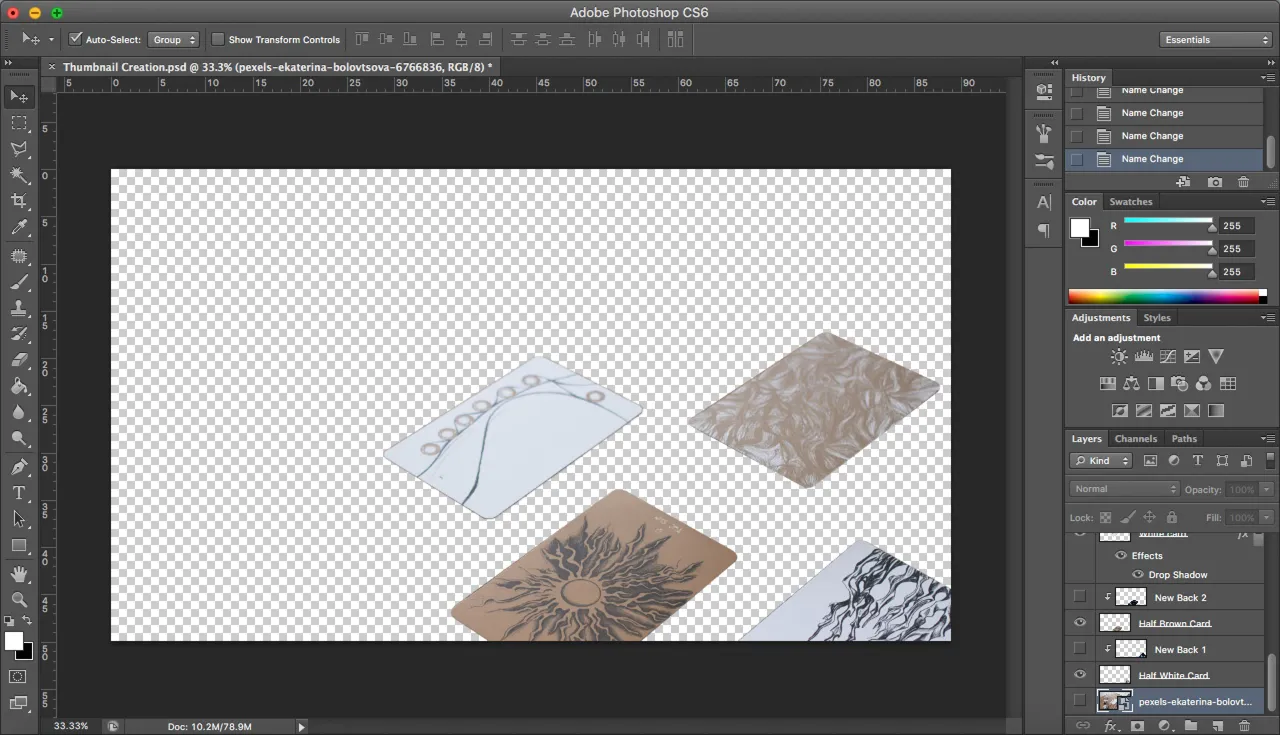Show the New Back 2 layer
1280x735 pixels.
click(x=1079, y=597)
